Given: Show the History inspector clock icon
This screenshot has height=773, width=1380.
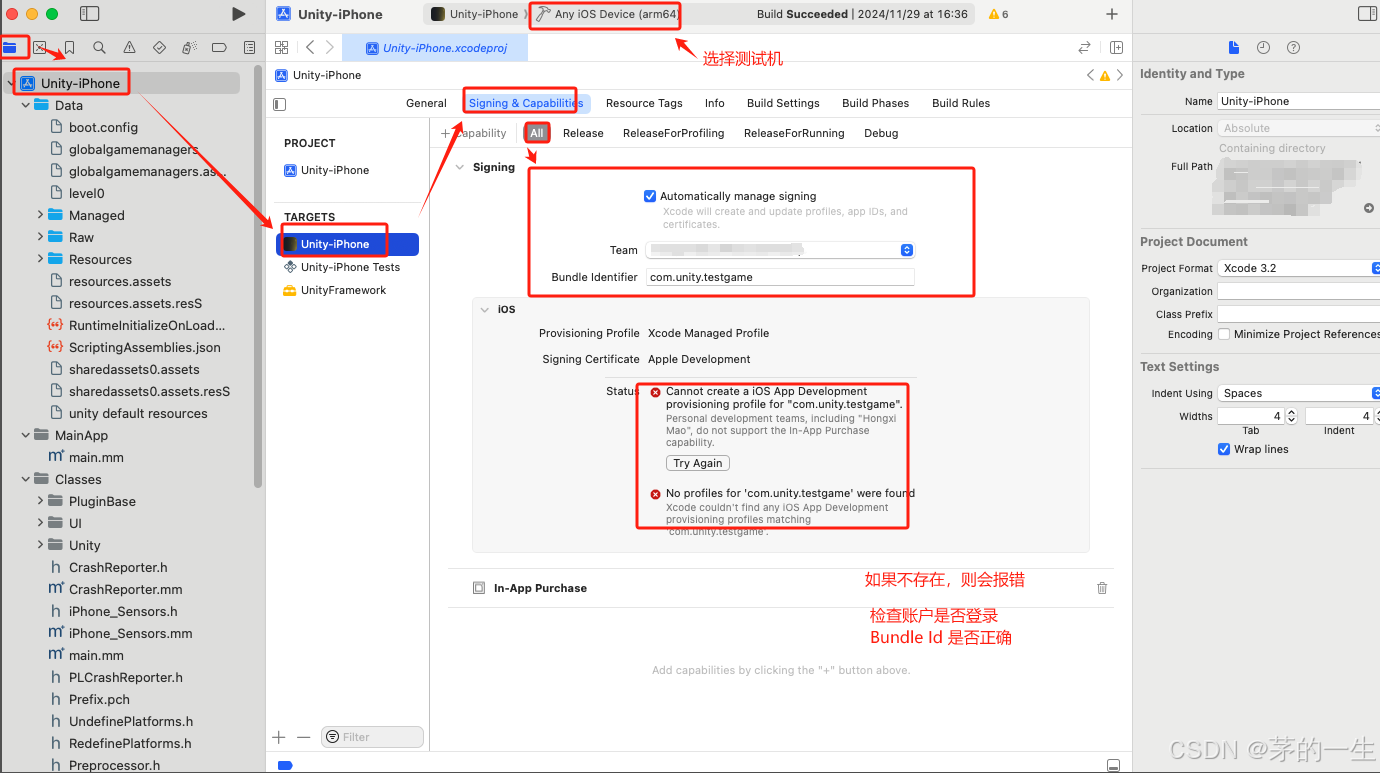Looking at the screenshot, I should (x=1263, y=47).
